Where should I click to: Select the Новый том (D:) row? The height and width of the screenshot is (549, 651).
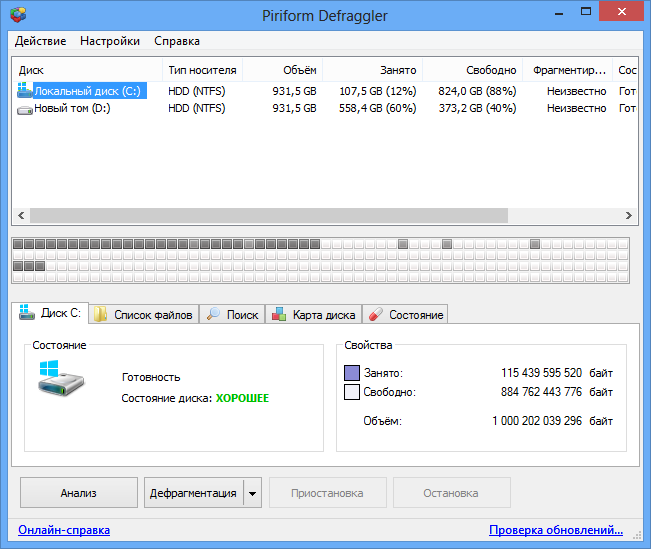point(325,108)
